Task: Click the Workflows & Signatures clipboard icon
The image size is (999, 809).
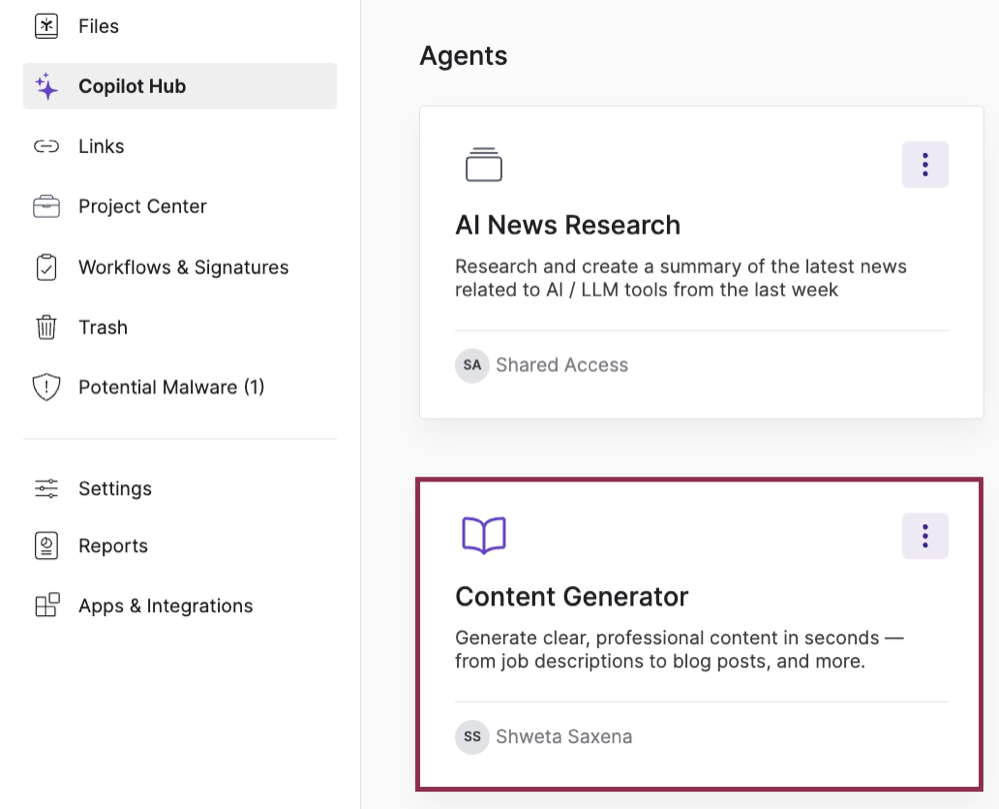Action: pyautogui.click(x=46, y=268)
